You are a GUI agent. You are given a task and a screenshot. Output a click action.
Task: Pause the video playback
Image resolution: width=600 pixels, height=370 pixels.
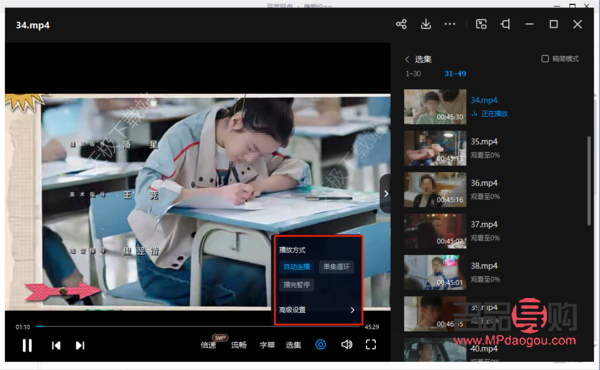click(27, 346)
